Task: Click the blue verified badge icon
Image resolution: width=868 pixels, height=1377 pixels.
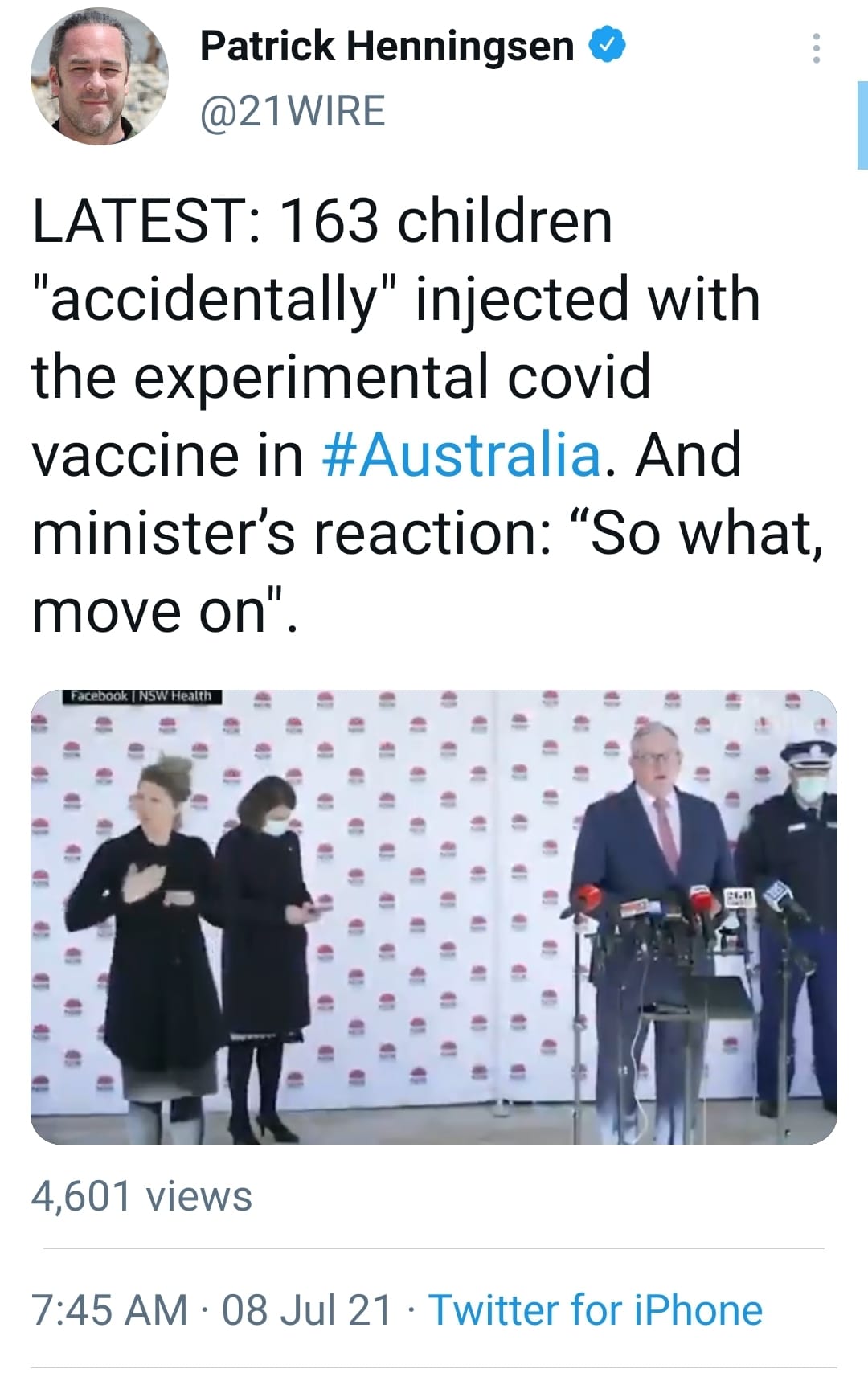Action: 608,45
